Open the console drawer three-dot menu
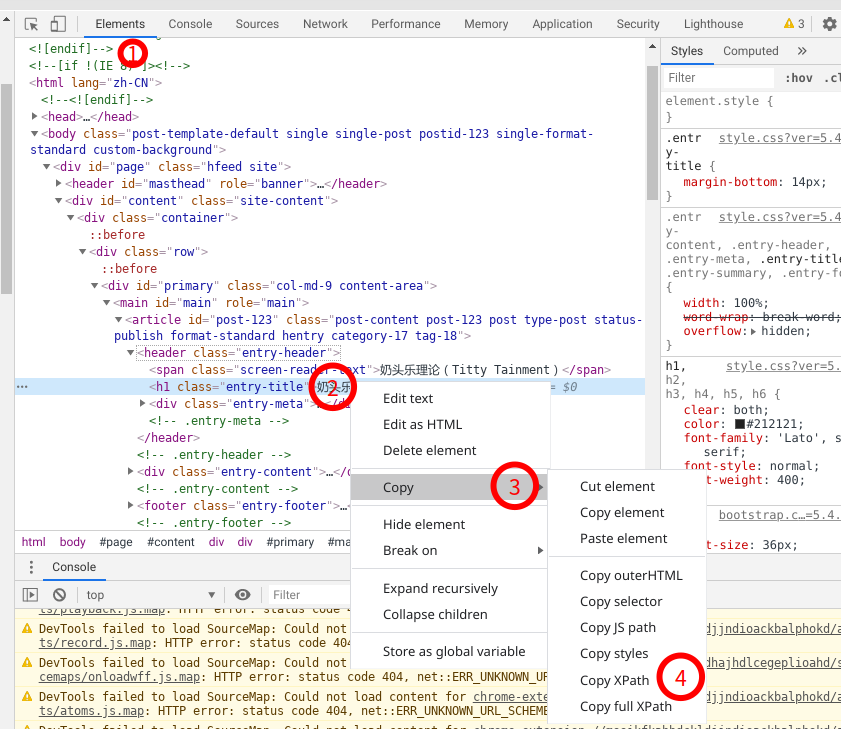The image size is (841, 729). tap(31, 567)
